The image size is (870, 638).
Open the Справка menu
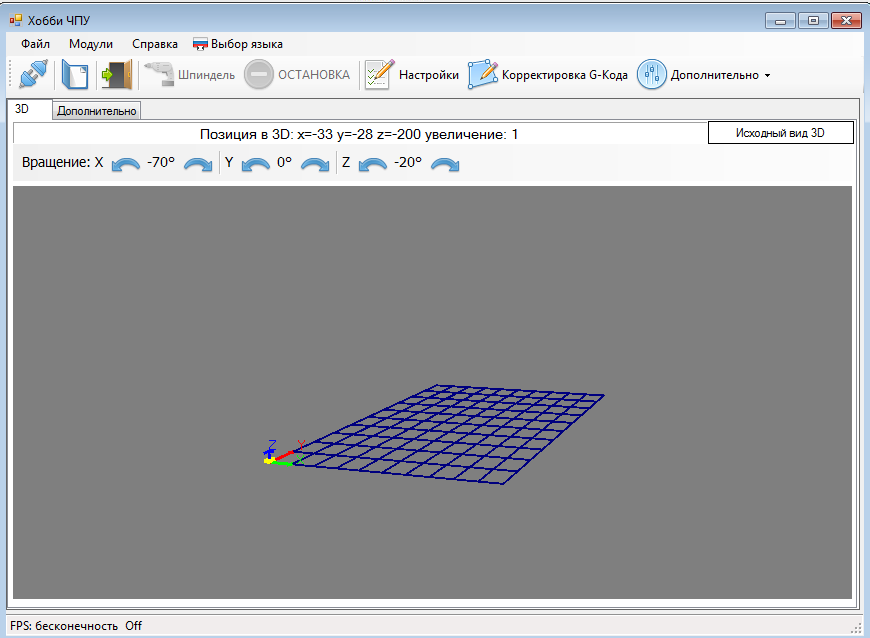point(155,44)
